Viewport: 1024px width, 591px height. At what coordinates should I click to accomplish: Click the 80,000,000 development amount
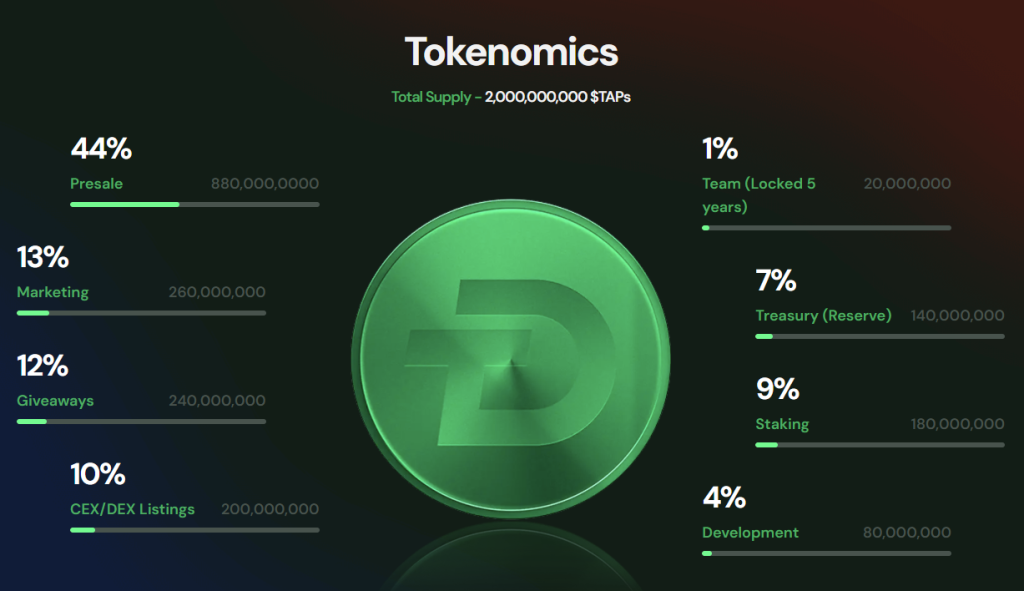tap(906, 532)
